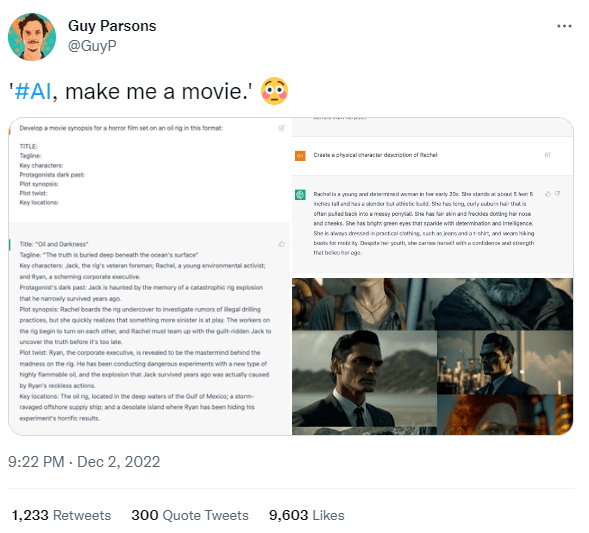This screenshot has height=533, width=589.
Task: Click the green ChatGPT logo icon
Action: click(x=300, y=195)
